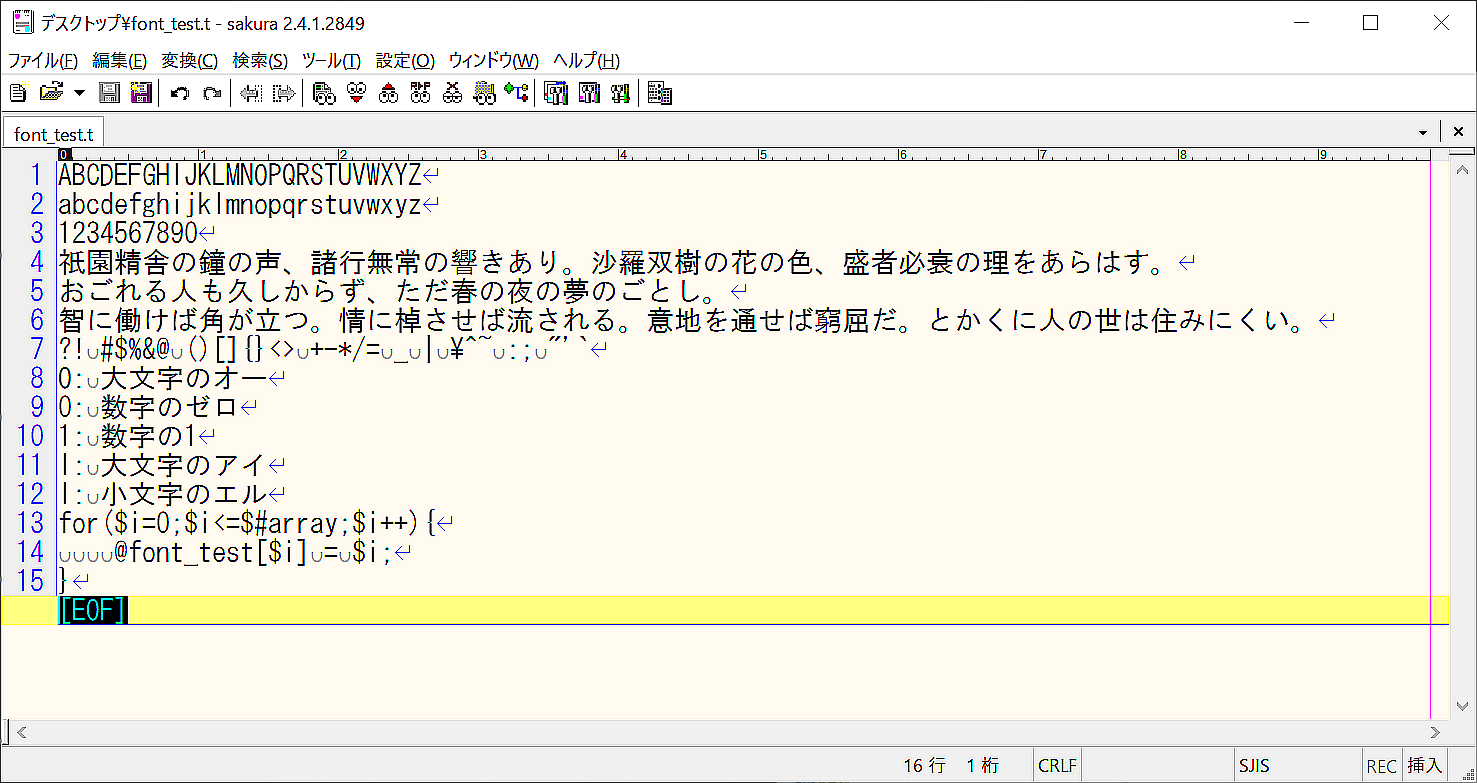
Task: Click line number 7
Action: (x=37, y=350)
